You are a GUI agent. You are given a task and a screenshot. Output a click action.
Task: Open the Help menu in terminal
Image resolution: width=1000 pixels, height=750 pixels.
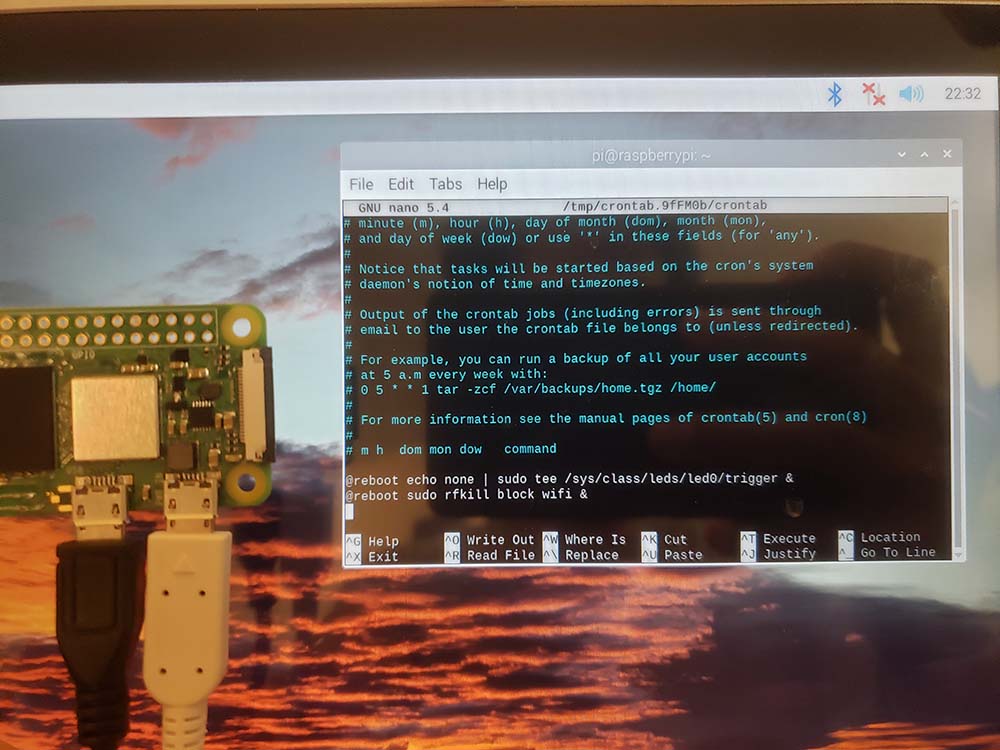click(x=492, y=184)
